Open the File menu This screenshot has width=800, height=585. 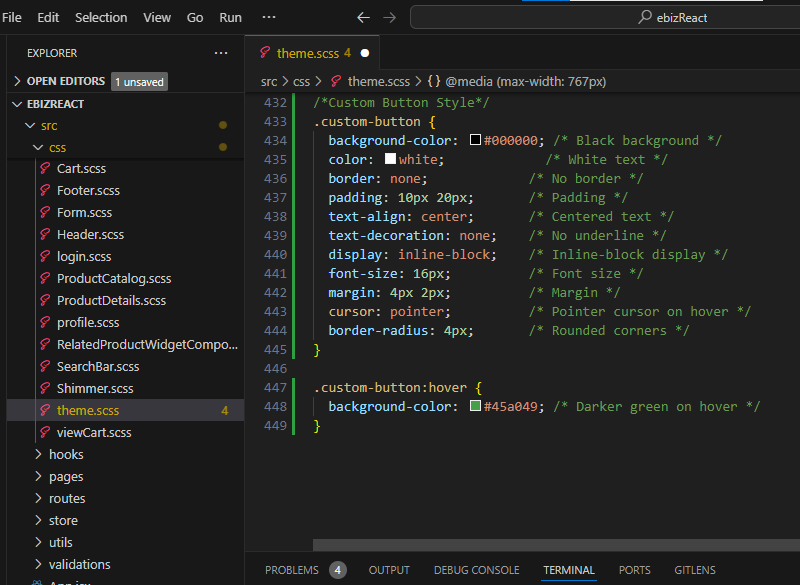click(x=12, y=17)
